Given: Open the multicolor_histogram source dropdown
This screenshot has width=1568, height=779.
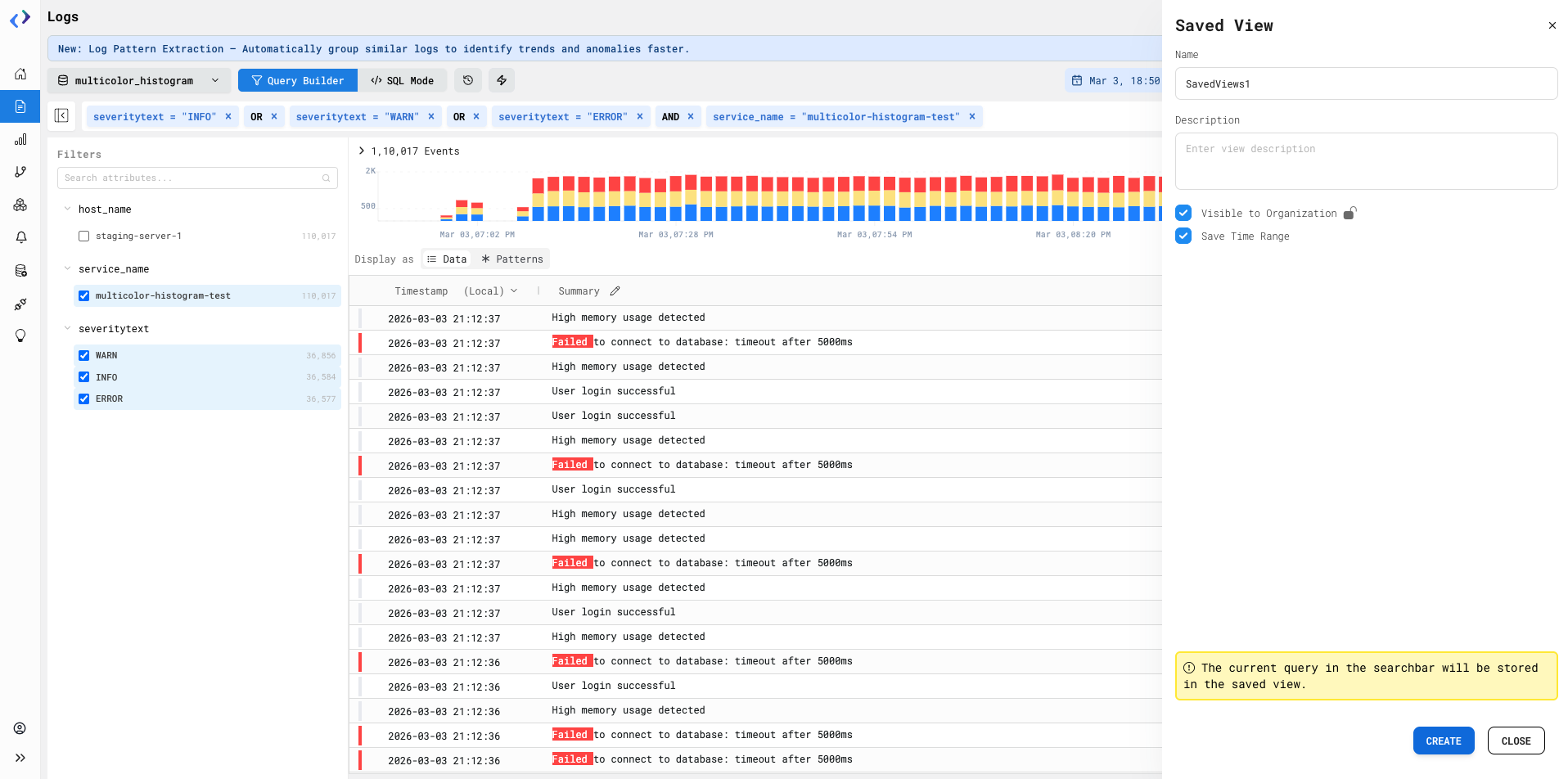Looking at the screenshot, I should tap(215, 80).
